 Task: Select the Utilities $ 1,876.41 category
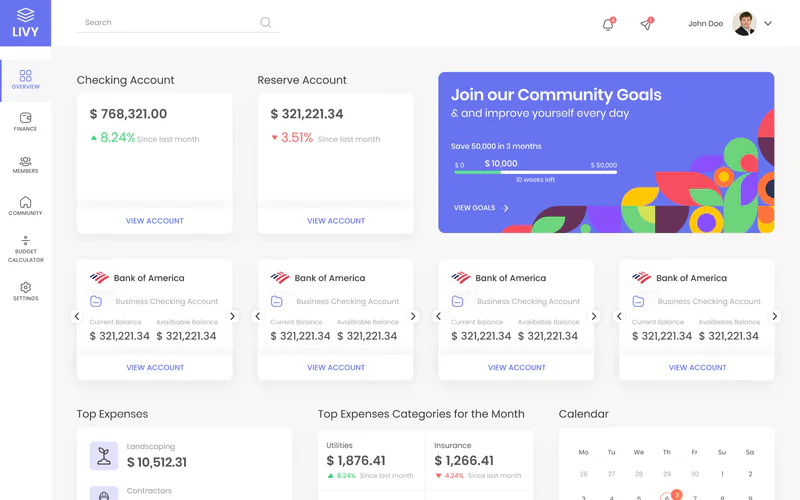point(371,461)
